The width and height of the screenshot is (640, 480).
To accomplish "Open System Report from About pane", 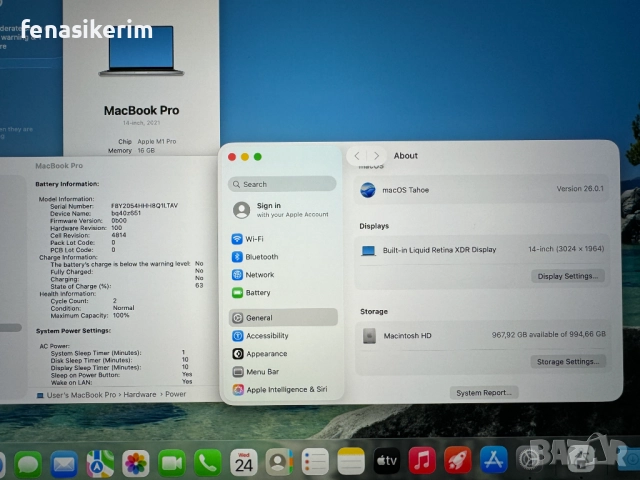I will [x=484, y=393].
